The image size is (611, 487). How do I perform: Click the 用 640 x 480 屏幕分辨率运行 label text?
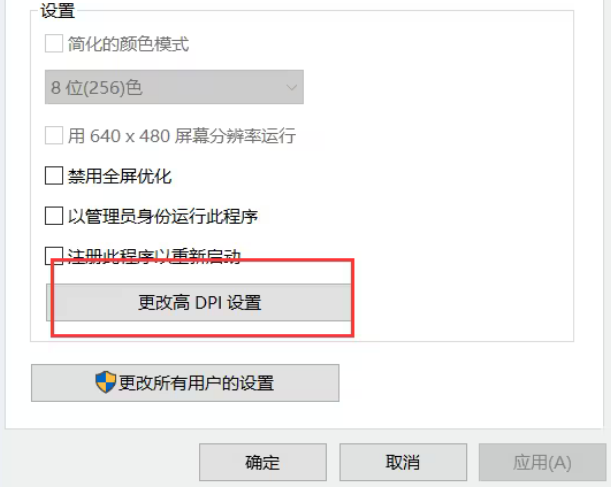(182, 136)
